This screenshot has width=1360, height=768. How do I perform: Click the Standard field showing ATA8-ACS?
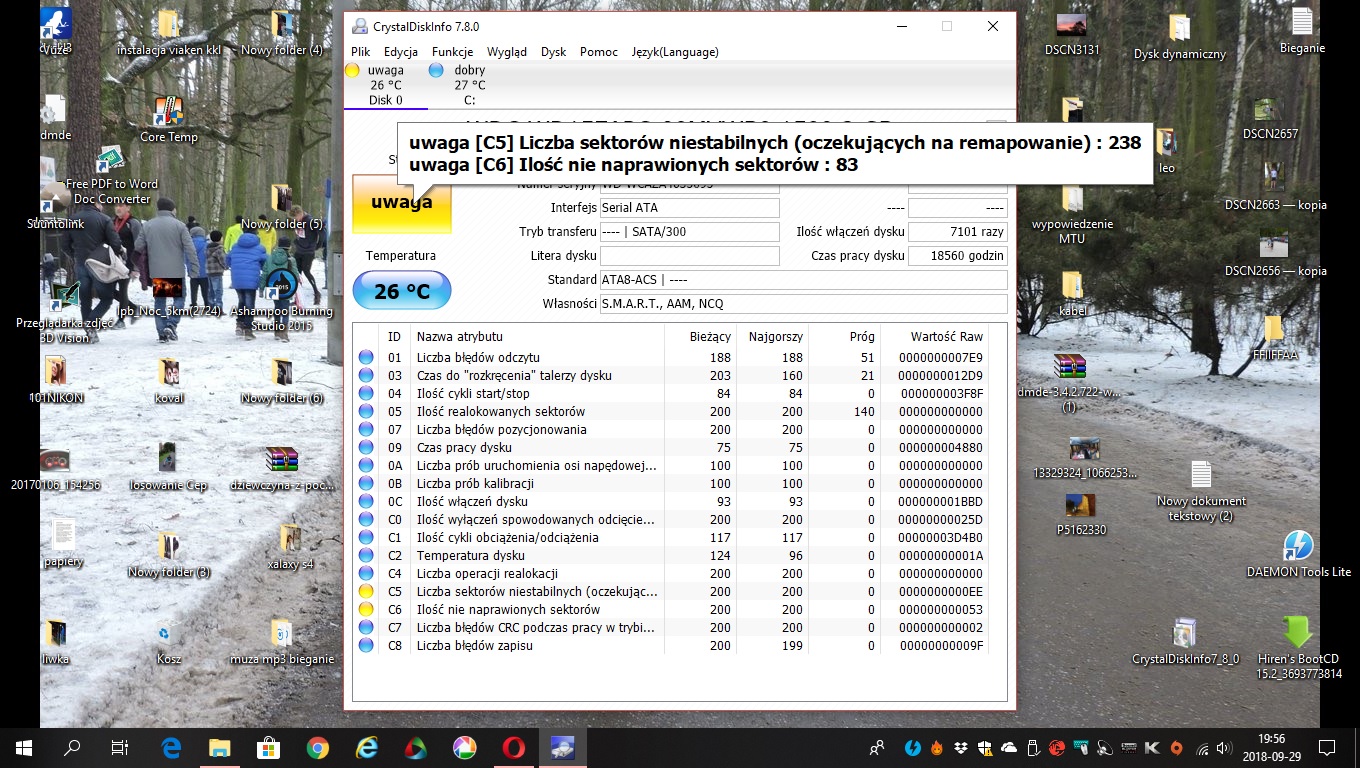[803, 280]
